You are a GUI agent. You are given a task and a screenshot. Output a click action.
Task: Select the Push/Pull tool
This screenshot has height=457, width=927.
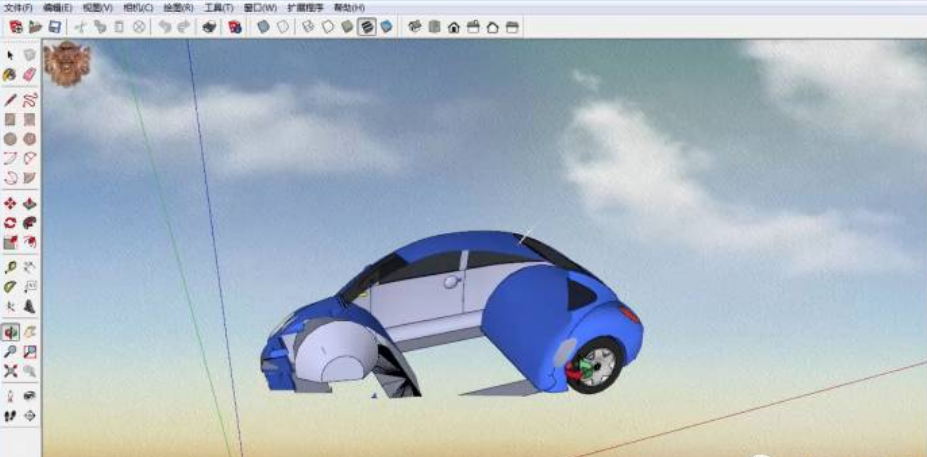pos(29,203)
